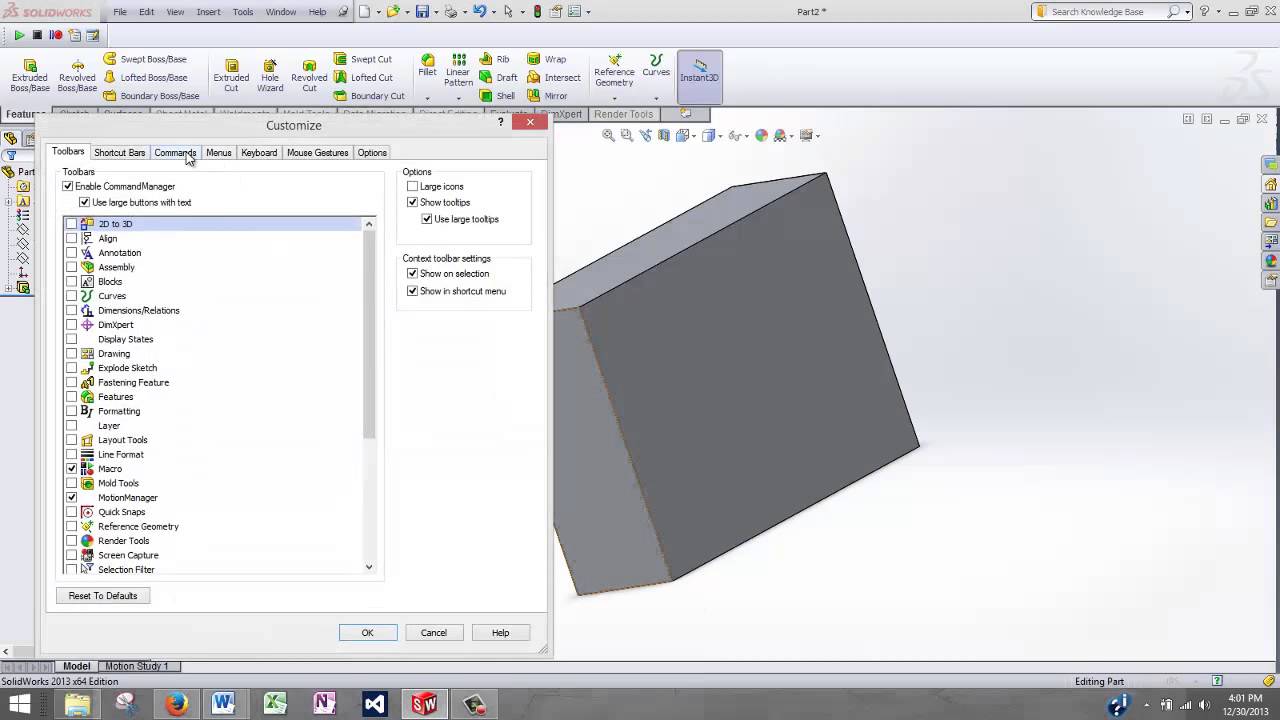Click the toolbar list scroll-down arrow
Viewport: 1280px width, 720px height.
(x=369, y=567)
